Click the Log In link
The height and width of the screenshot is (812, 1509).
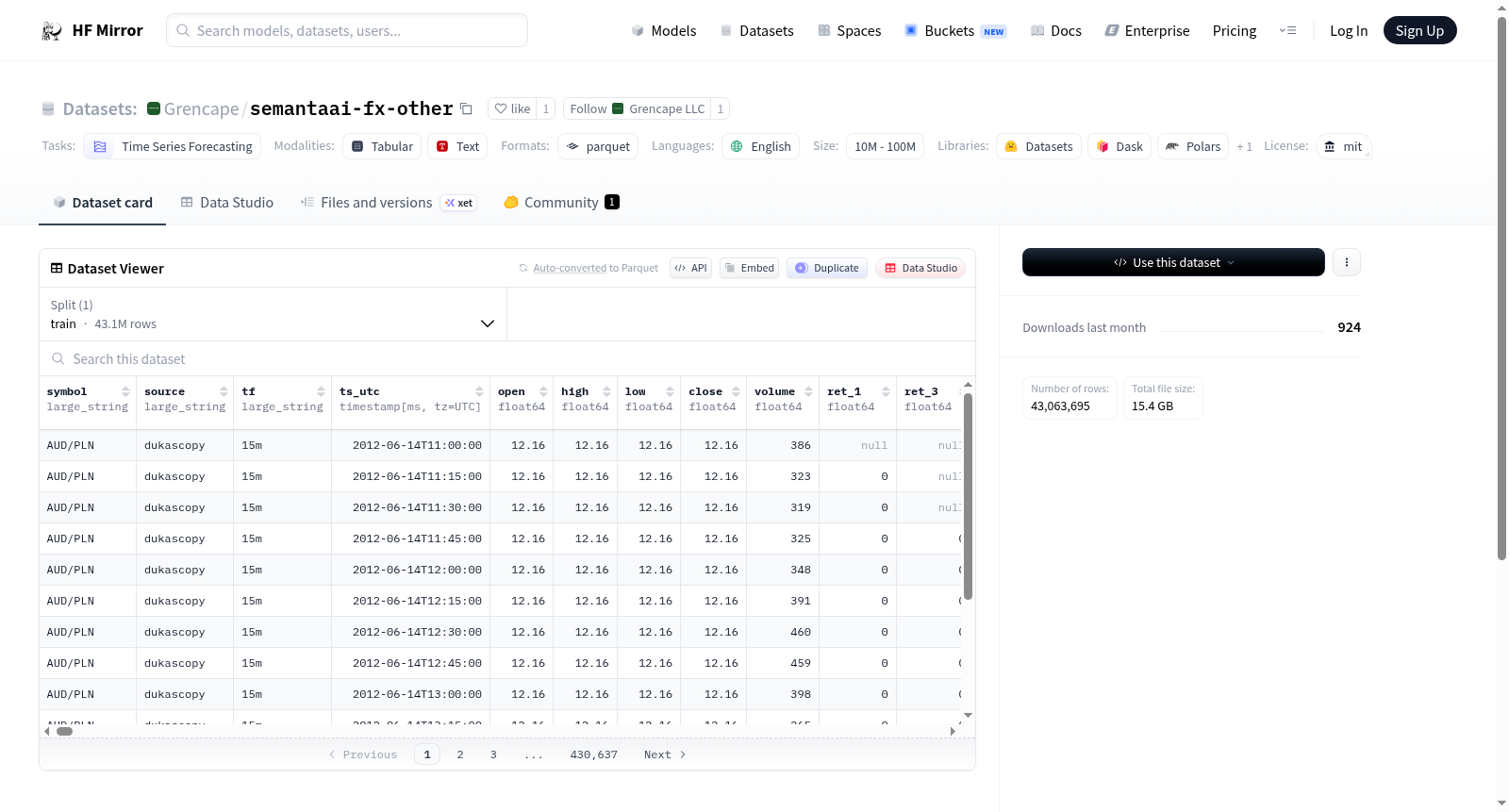click(x=1349, y=31)
